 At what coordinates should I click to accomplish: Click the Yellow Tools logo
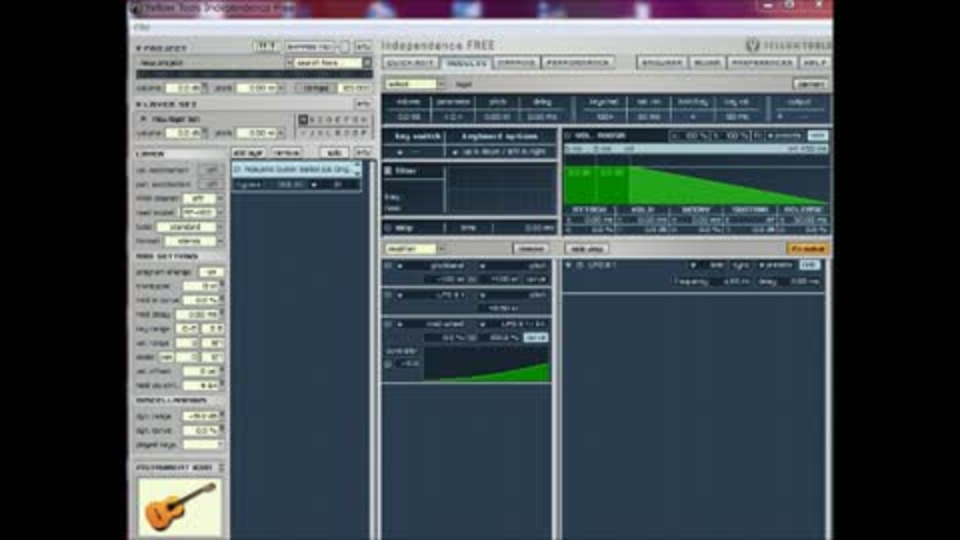click(788, 45)
